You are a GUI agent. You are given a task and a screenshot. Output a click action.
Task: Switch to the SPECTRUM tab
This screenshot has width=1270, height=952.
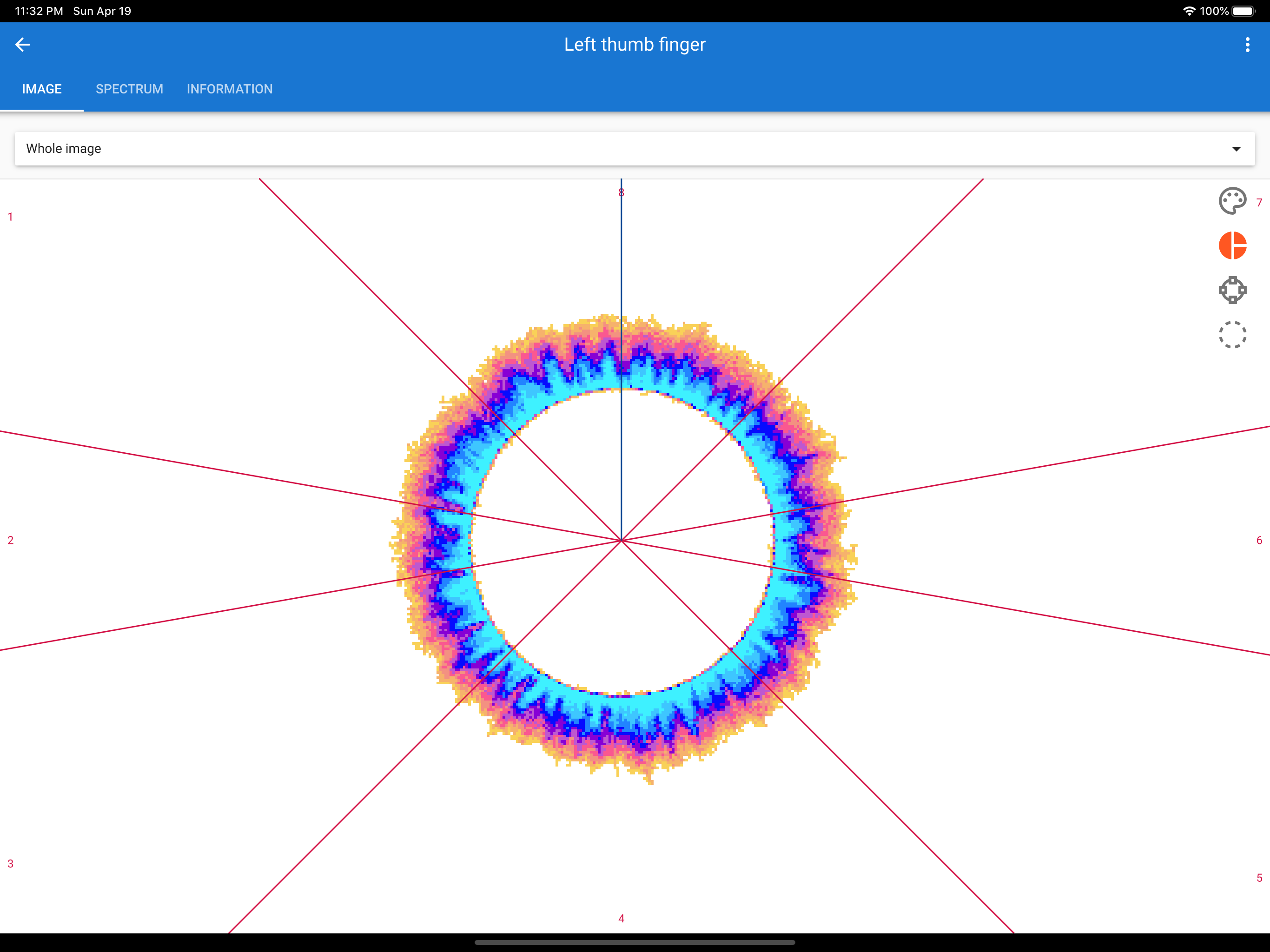129,89
